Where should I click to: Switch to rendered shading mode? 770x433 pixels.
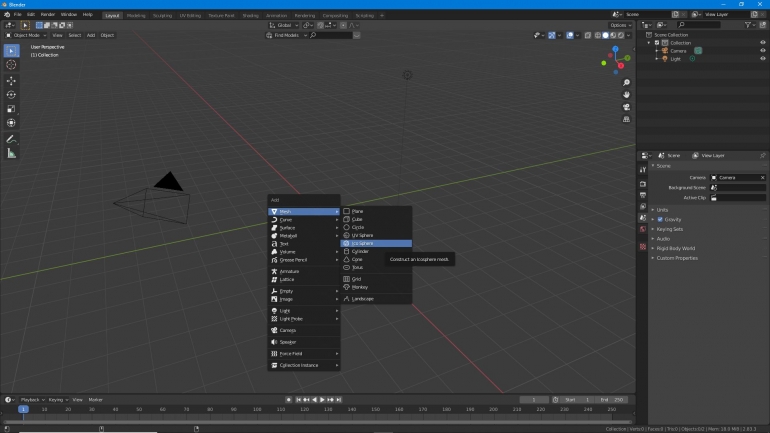621,35
